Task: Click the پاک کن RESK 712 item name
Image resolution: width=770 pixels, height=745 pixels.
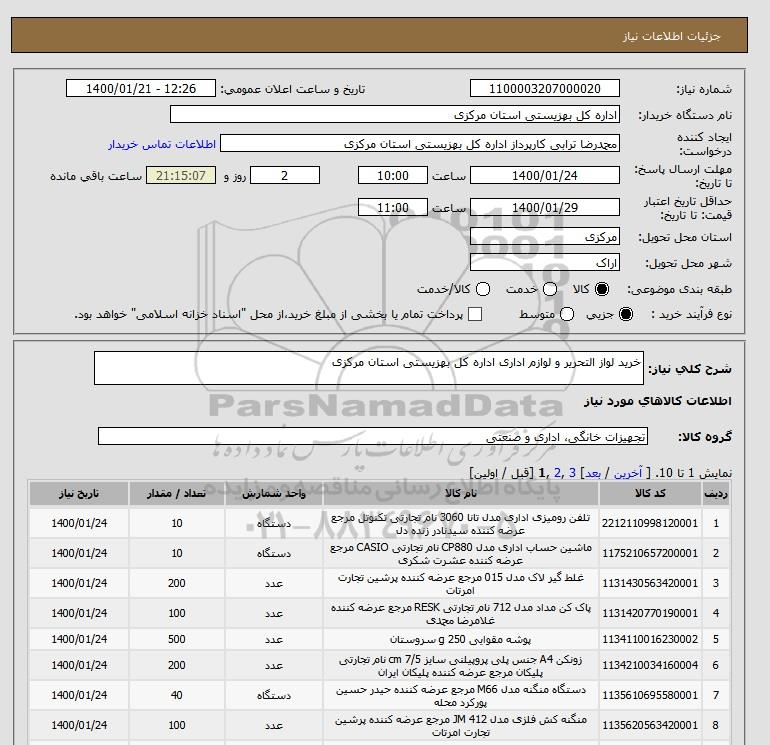Action: click(x=461, y=613)
